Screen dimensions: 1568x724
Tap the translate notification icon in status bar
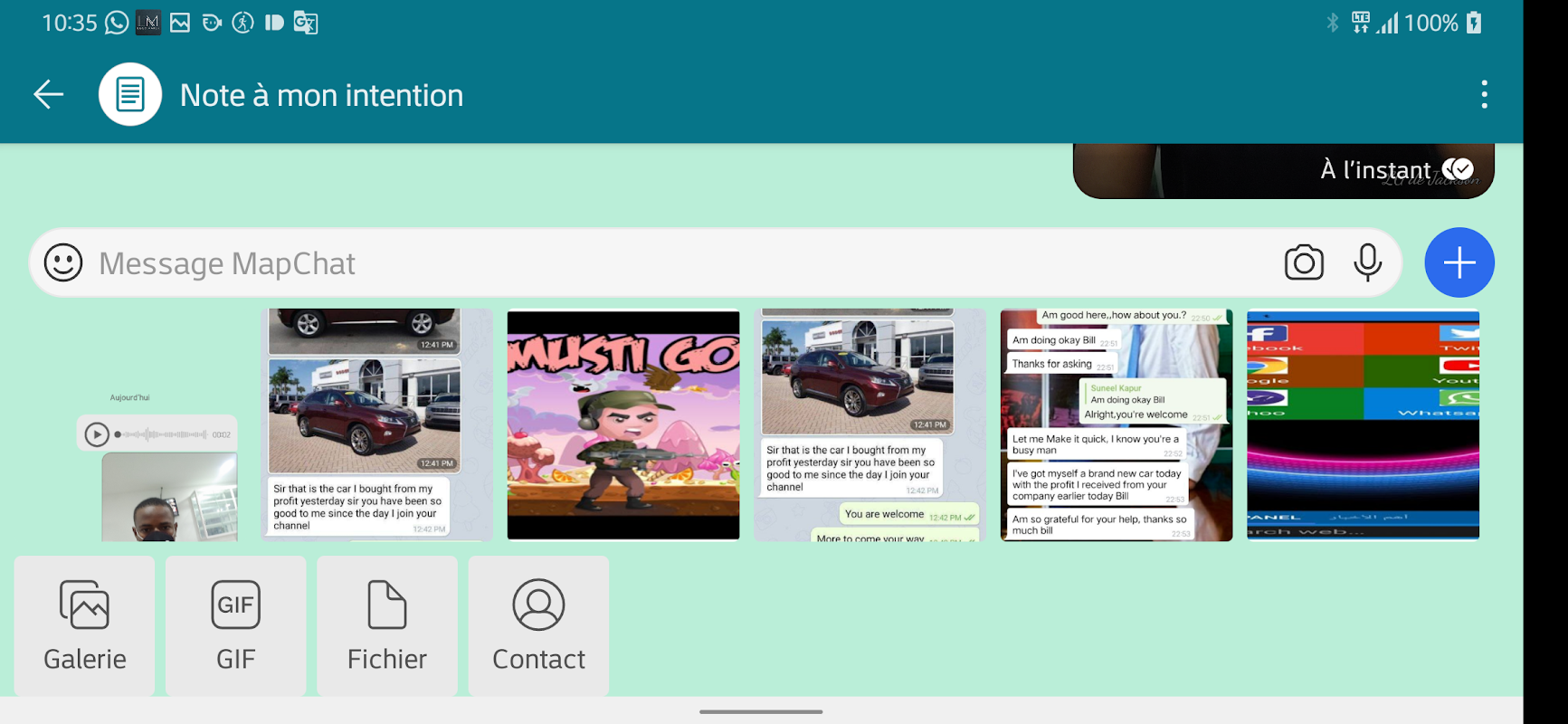coord(306,23)
